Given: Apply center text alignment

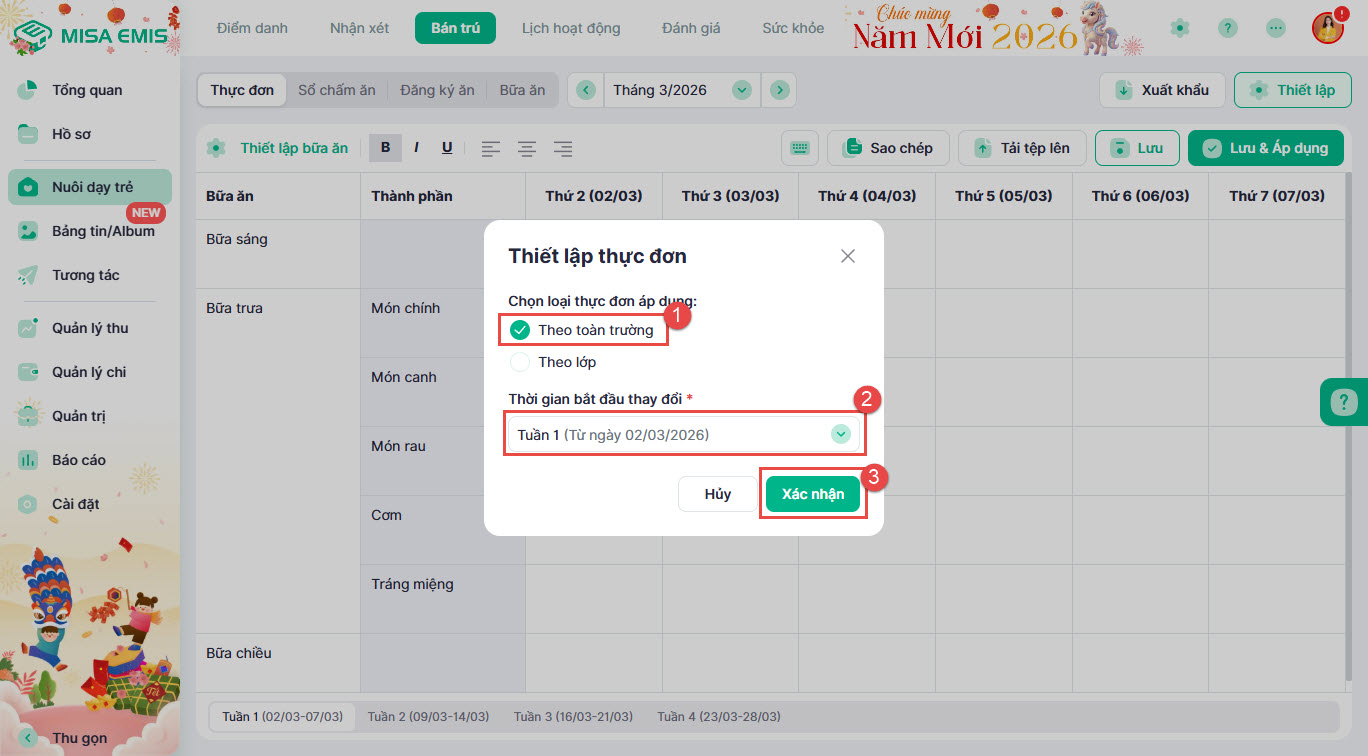Looking at the screenshot, I should 527,148.
